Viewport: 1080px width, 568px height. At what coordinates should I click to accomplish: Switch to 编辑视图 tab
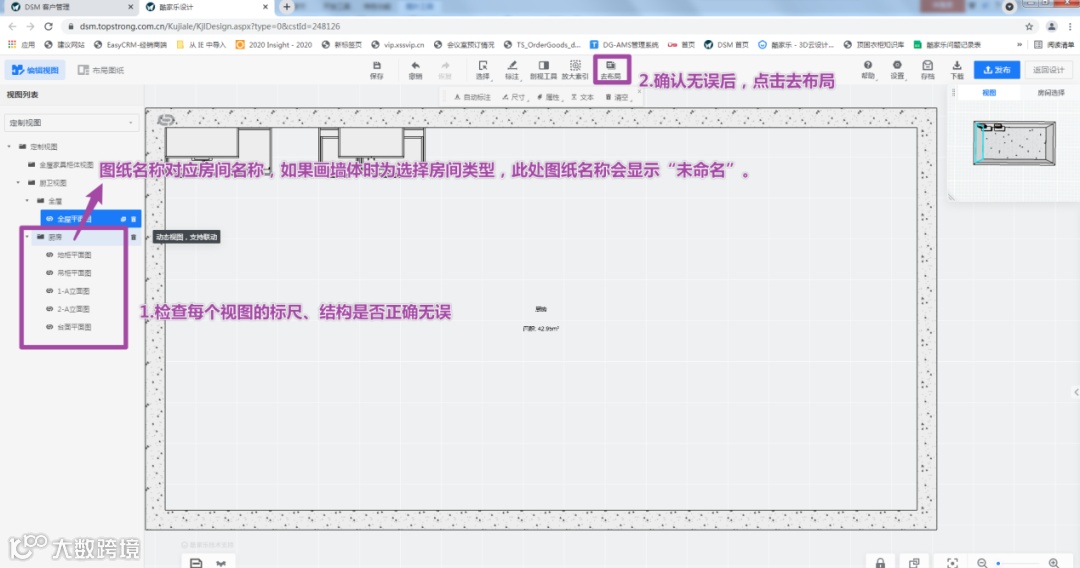point(35,70)
